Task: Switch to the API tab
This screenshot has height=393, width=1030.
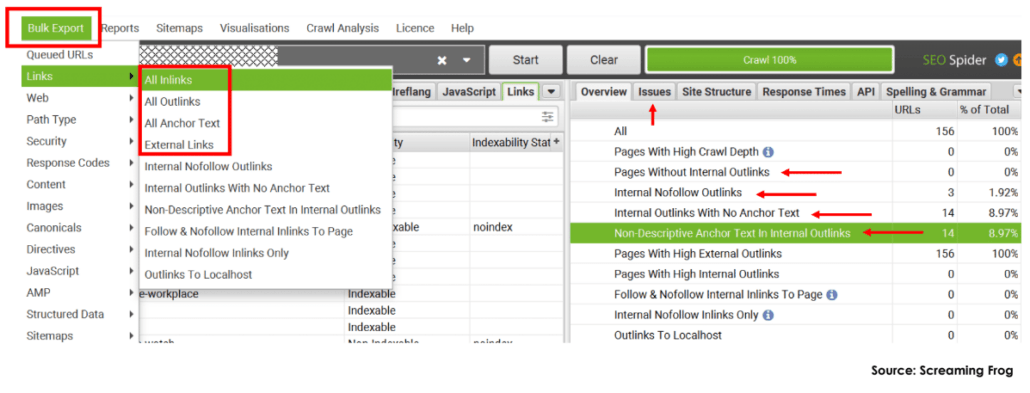Action: [x=865, y=92]
